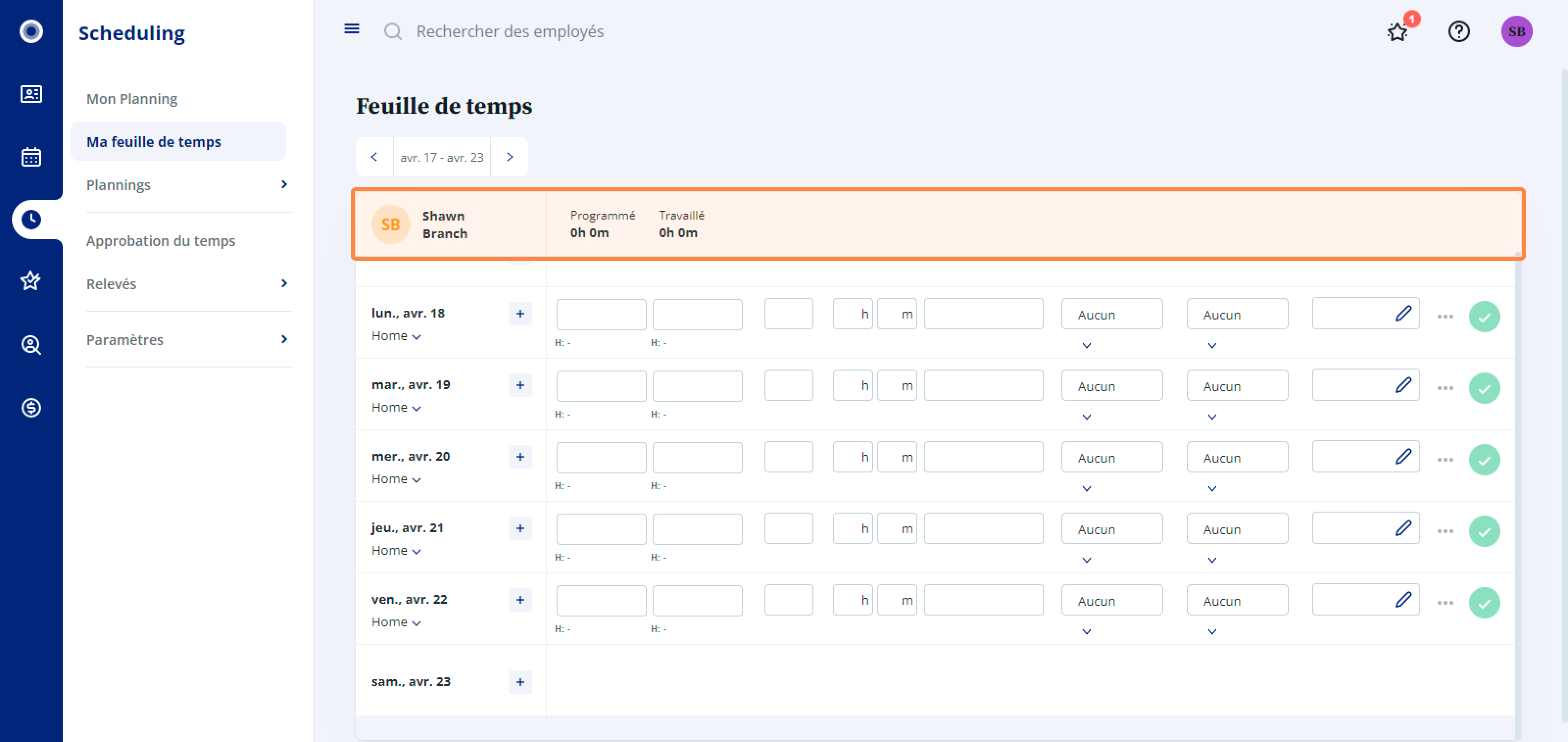Open the star sidebar icon
Image resolution: width=1568 pixels, height=742 pixels.
coord(31,281)
